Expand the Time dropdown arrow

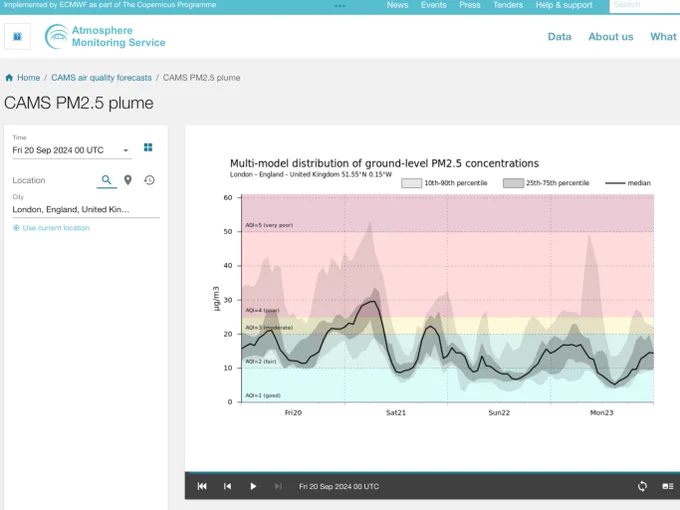[x=126, y=150]
